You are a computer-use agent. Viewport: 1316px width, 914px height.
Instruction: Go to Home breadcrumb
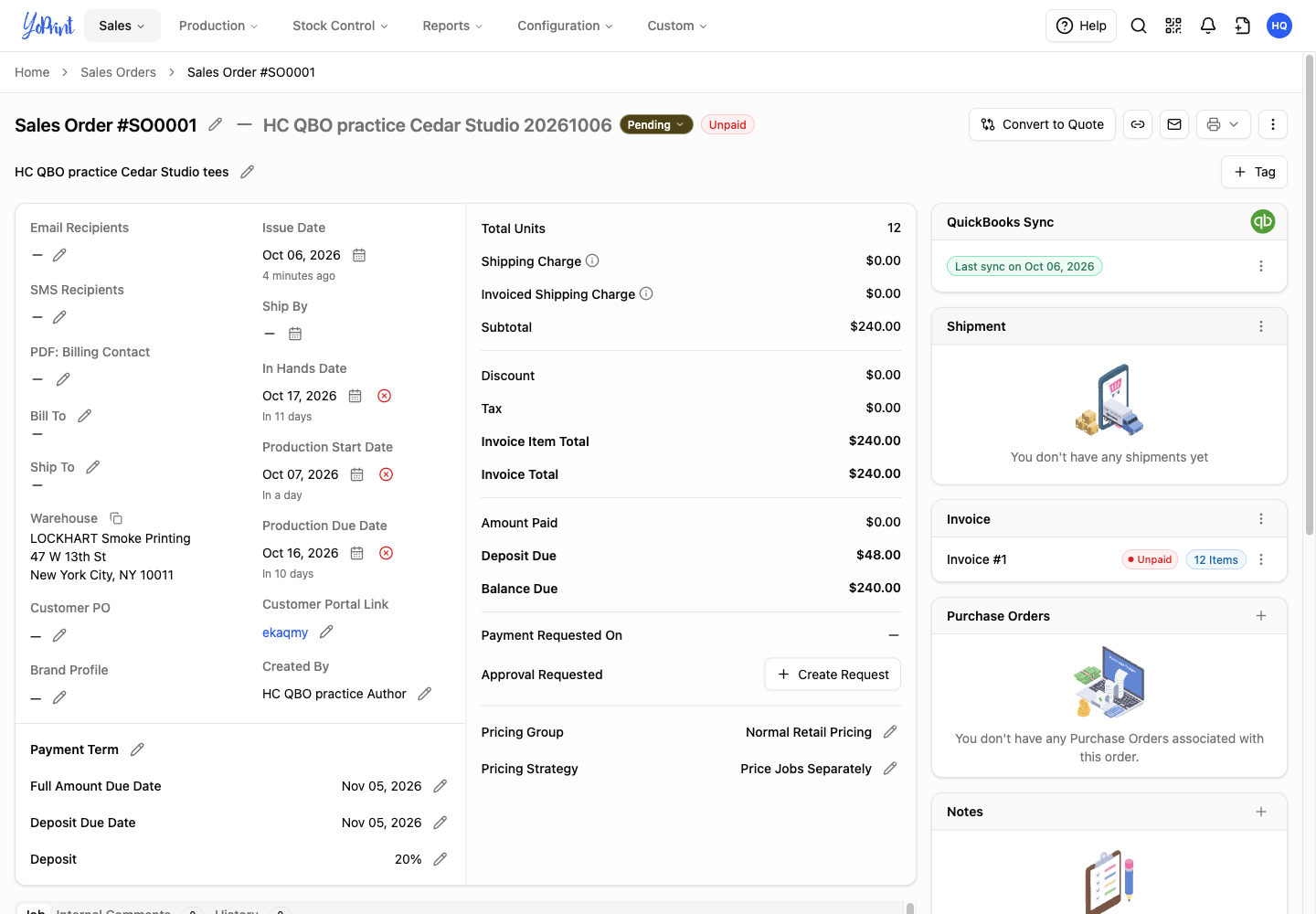[x=32, y=72]
